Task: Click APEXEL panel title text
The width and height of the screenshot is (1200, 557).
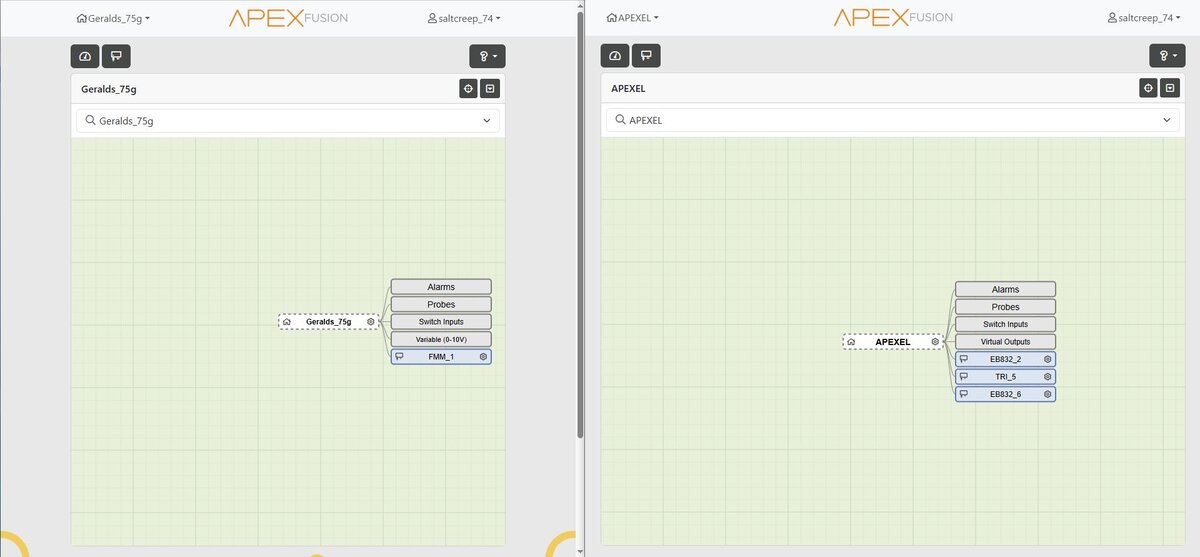Action: [628, 88]
